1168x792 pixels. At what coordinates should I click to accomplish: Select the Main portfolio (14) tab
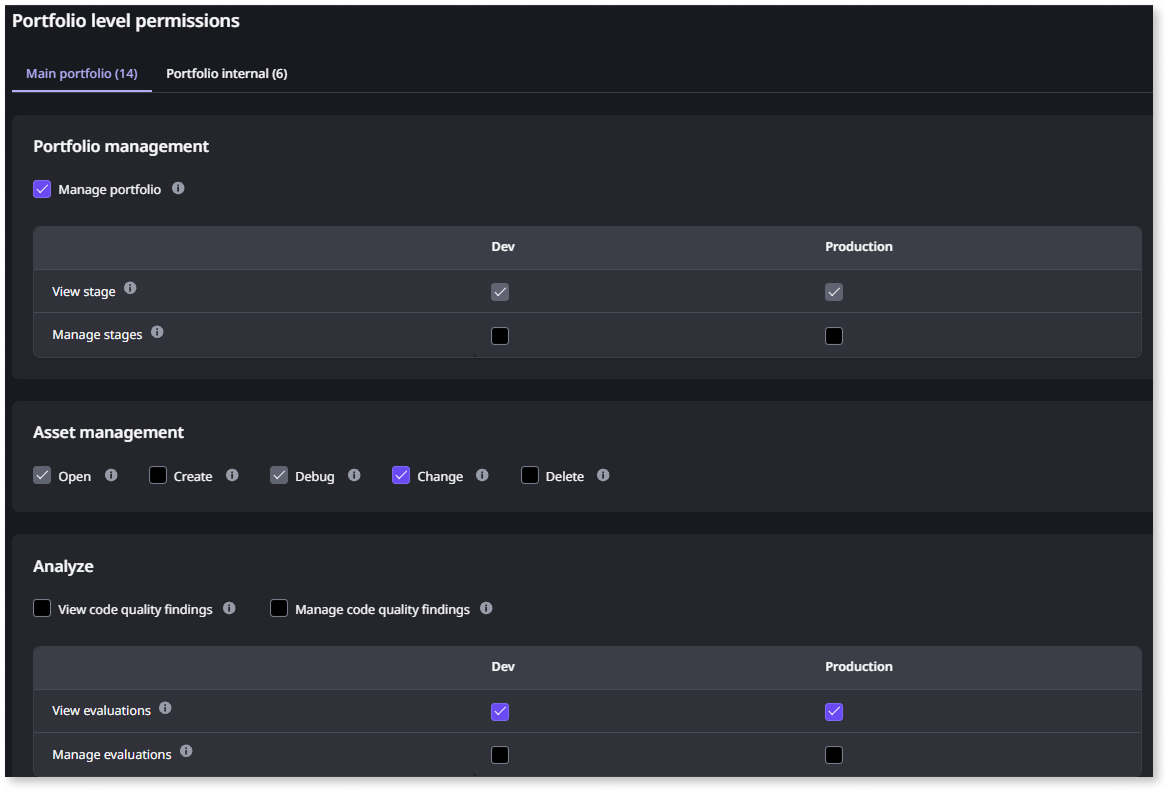pos(82,74)
